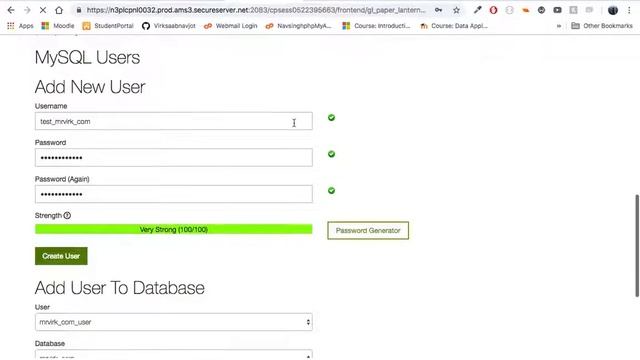
Task: Click the padlock icon in the address bar
Action: pyautogui.click(x=79, y=10)
